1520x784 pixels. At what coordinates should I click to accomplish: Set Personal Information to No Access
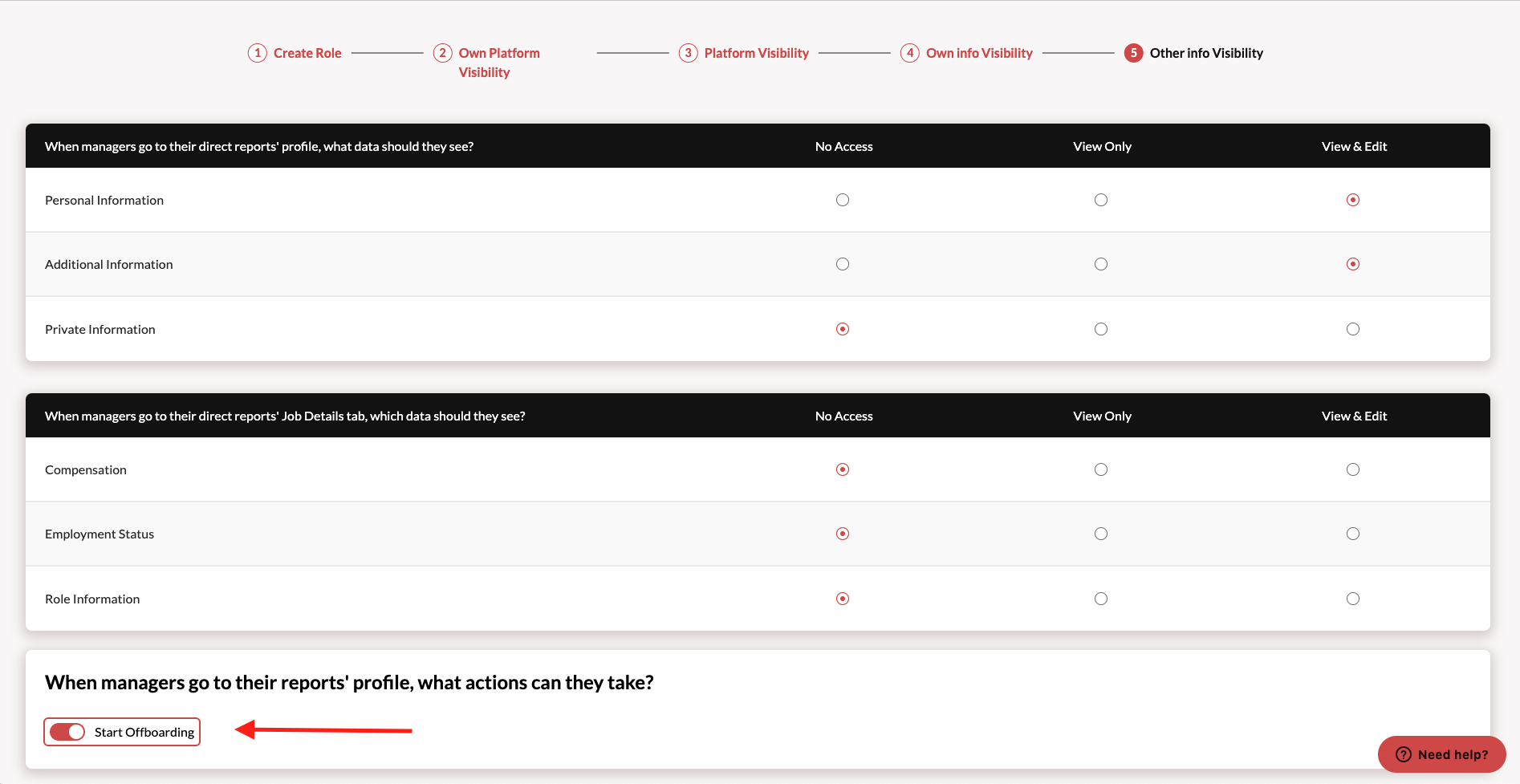pyautogui.click(x=843, y=200)
